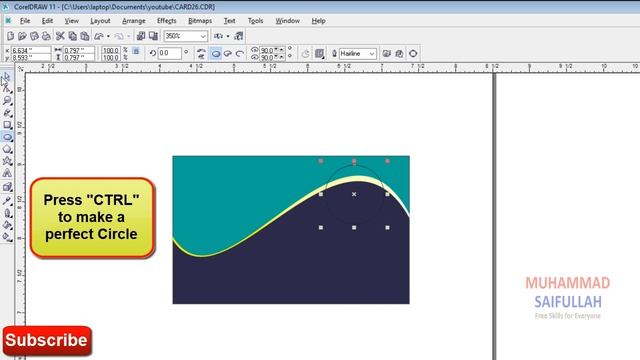Screen dimensions: 640x360
Task: Toggle Pie shape mode
Action: (x=228, y=53)
